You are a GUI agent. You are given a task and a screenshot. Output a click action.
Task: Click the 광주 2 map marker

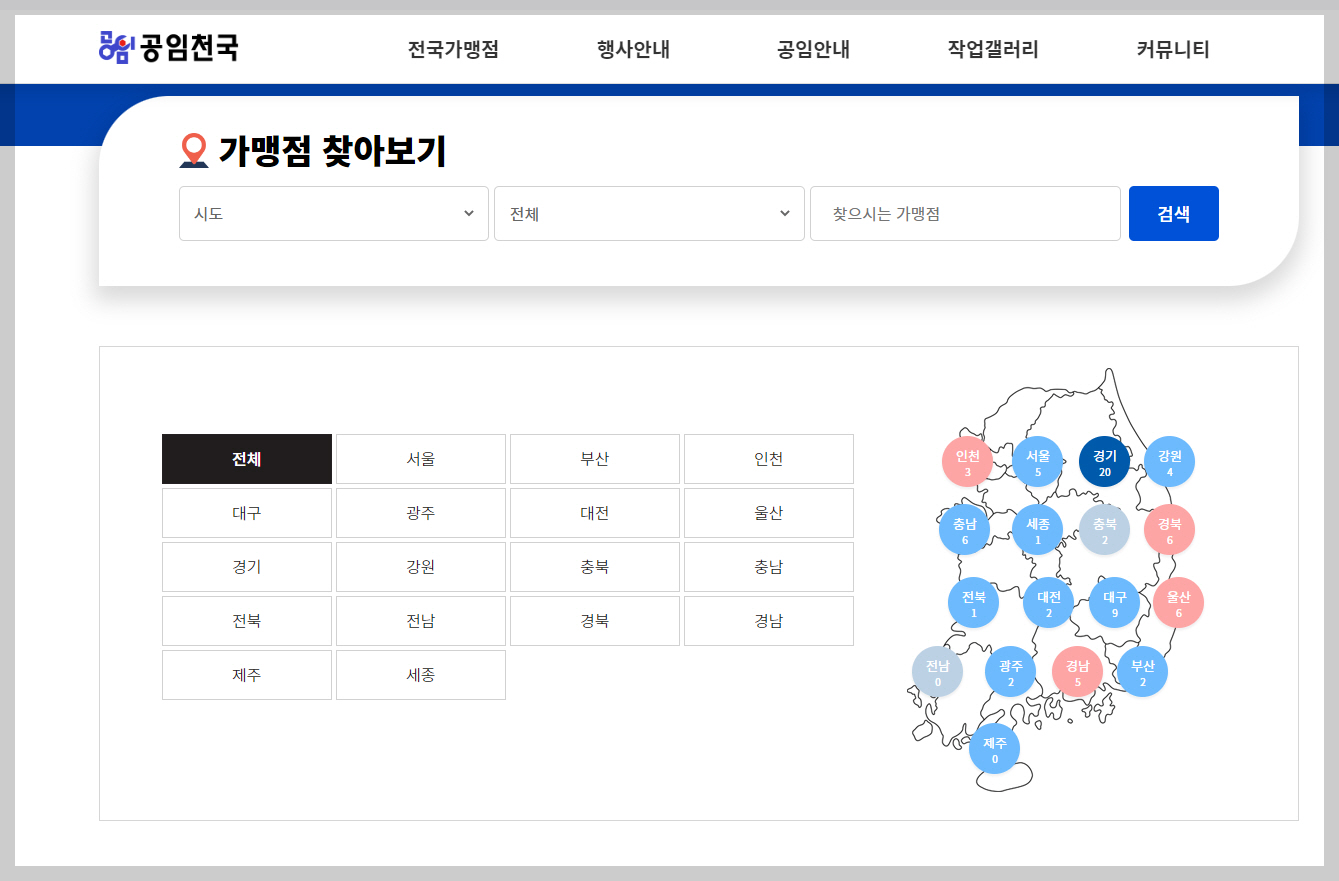[x=1010, y=672]
